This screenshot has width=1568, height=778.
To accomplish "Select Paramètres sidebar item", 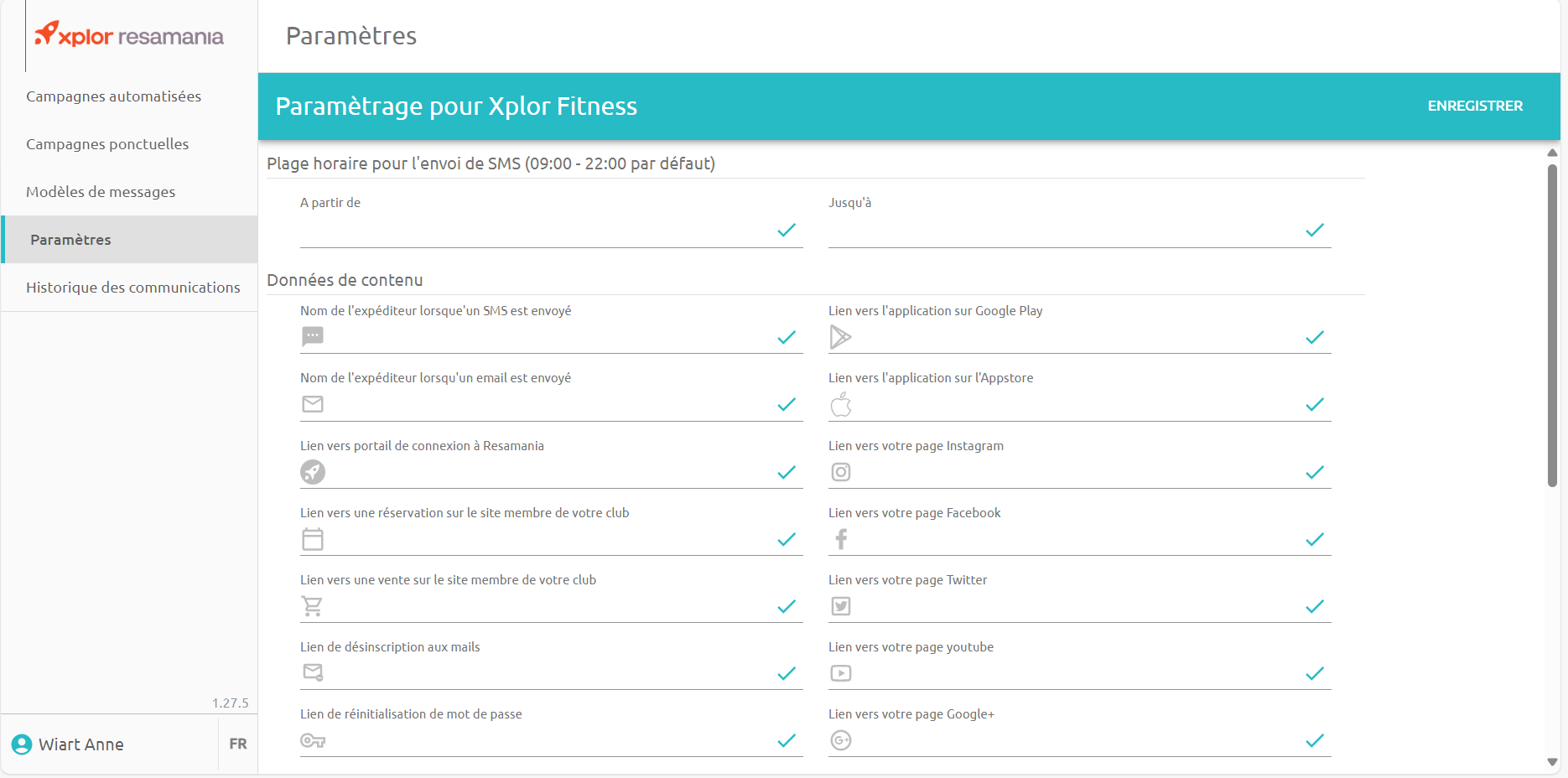I will [129, 240].
